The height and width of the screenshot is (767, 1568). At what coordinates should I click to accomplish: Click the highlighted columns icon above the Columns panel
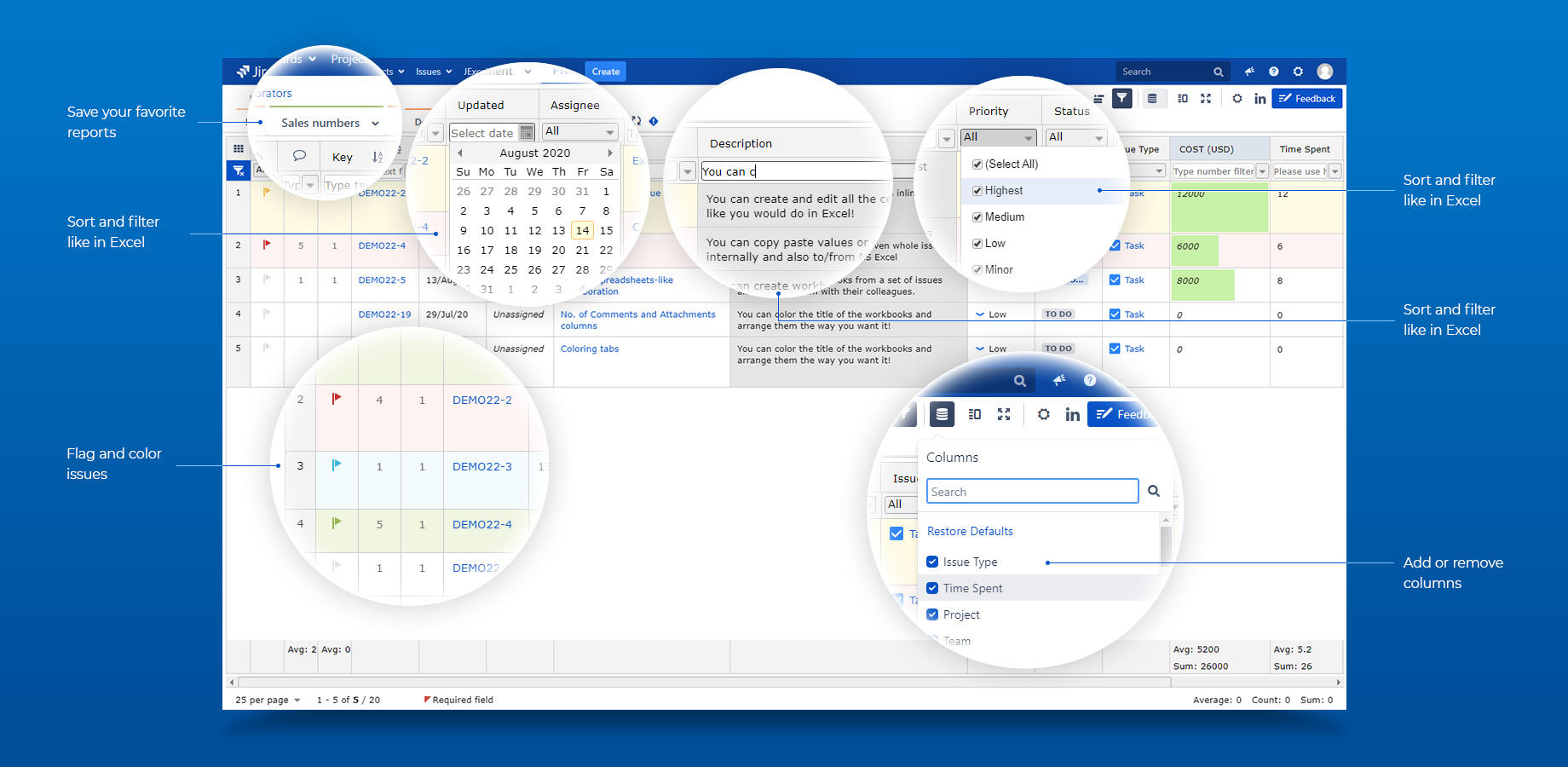click(942, 414)
